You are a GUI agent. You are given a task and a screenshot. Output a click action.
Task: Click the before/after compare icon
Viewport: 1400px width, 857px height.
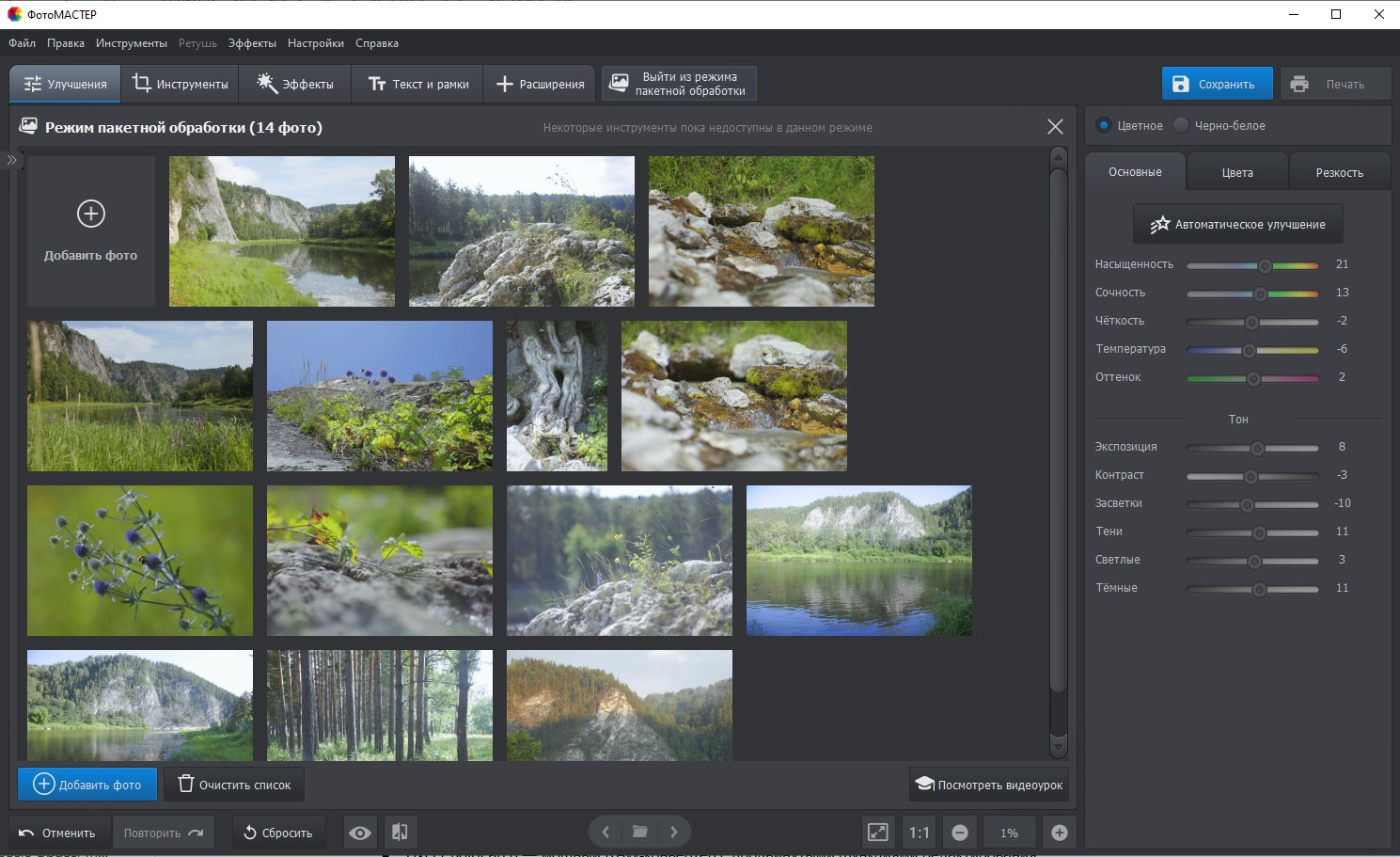(x=400, y=833)
